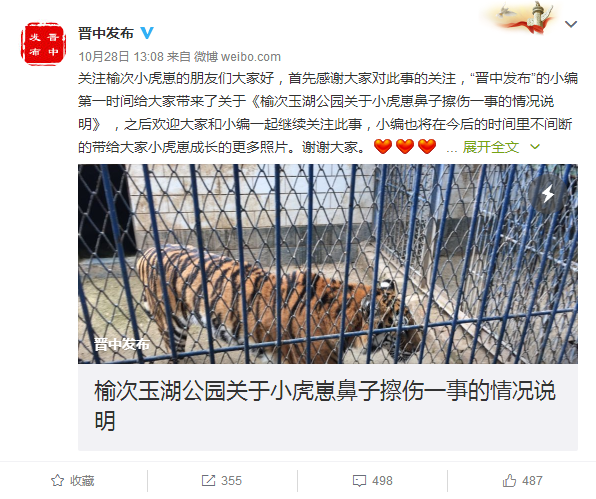Click the chevron beside 展开全文

[x=535, y=147]
